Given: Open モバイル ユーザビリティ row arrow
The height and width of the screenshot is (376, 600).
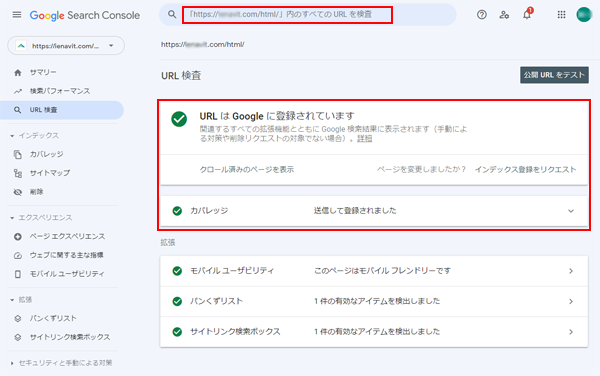Looking at the screenshot, I should pyautogui.click(x=571, y=271).
